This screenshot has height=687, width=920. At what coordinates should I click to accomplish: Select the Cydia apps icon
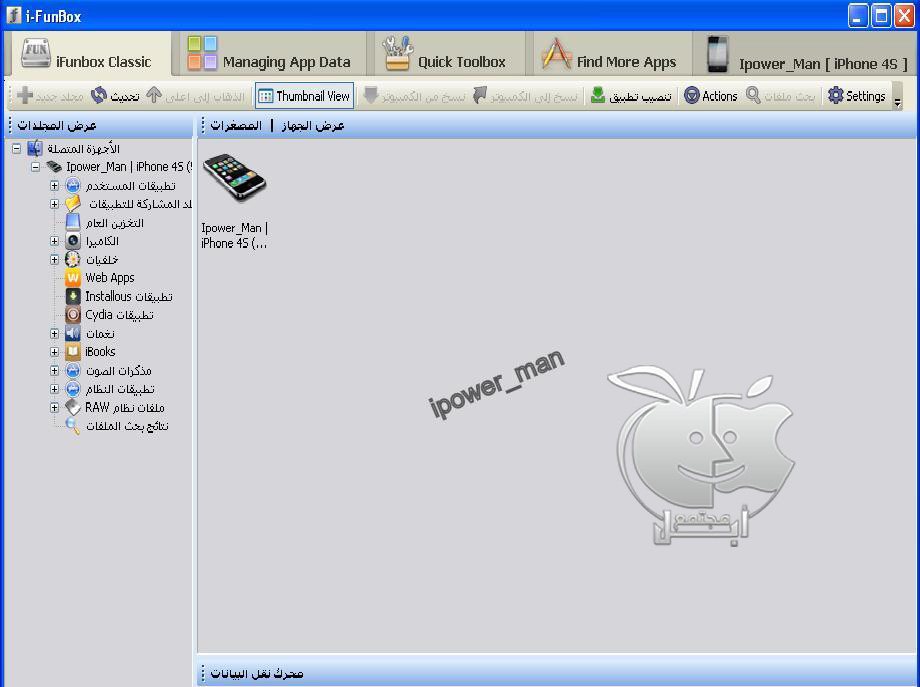73,315
